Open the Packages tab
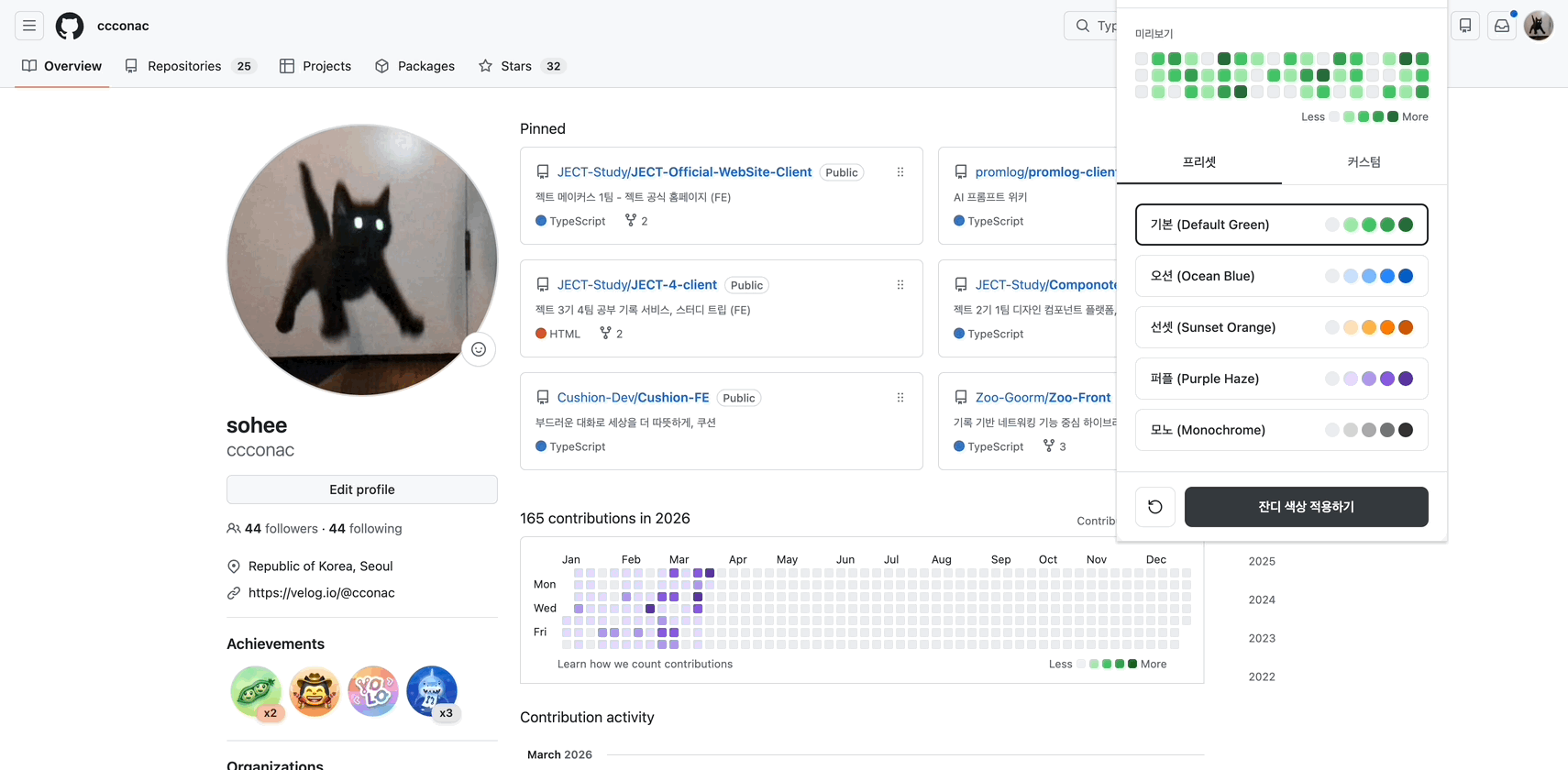This screenshot has width=1568, height=770. click(x=414, y=66)
